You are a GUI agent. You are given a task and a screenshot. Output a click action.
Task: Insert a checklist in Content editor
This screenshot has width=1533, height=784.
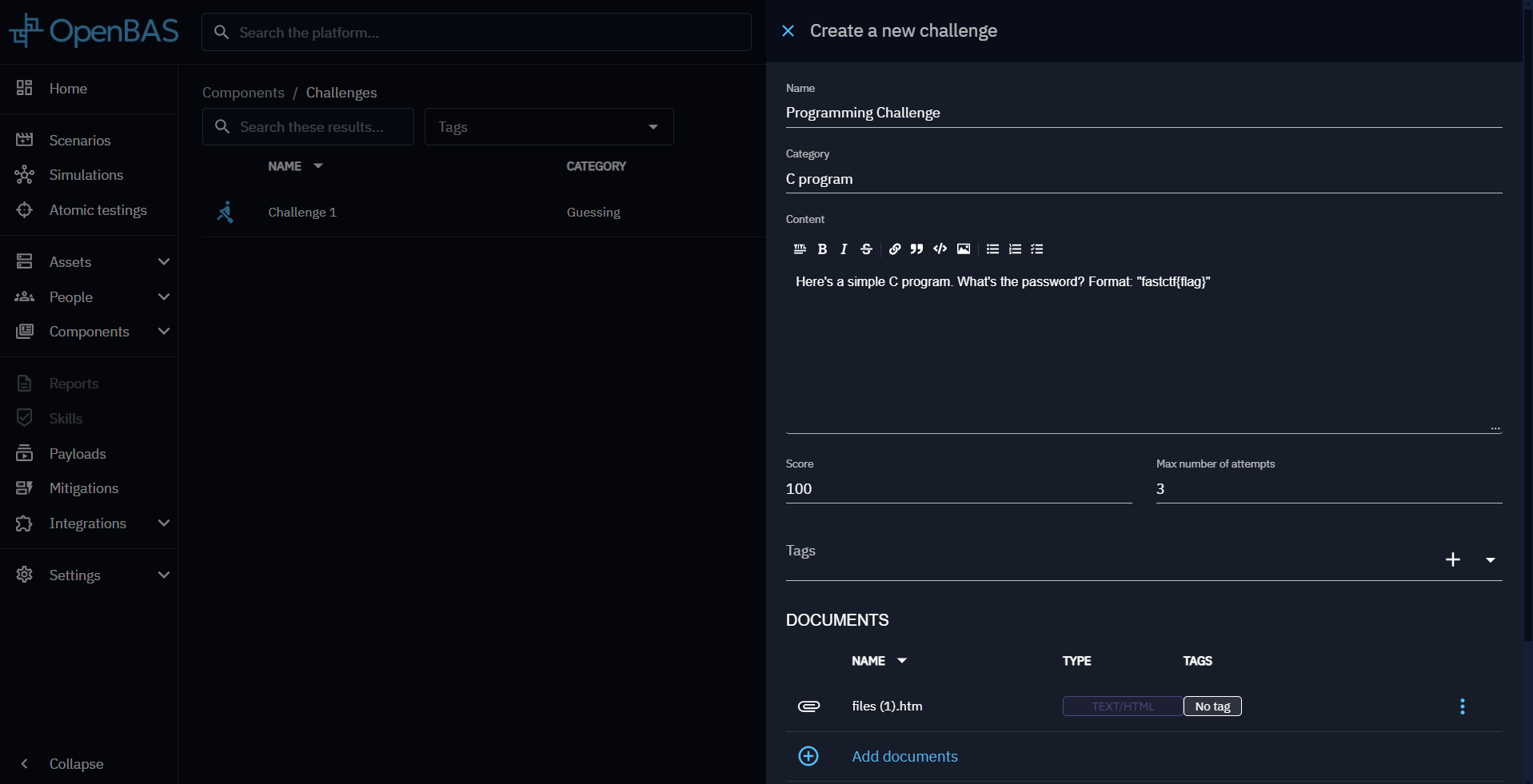[x=1037, y=249]
